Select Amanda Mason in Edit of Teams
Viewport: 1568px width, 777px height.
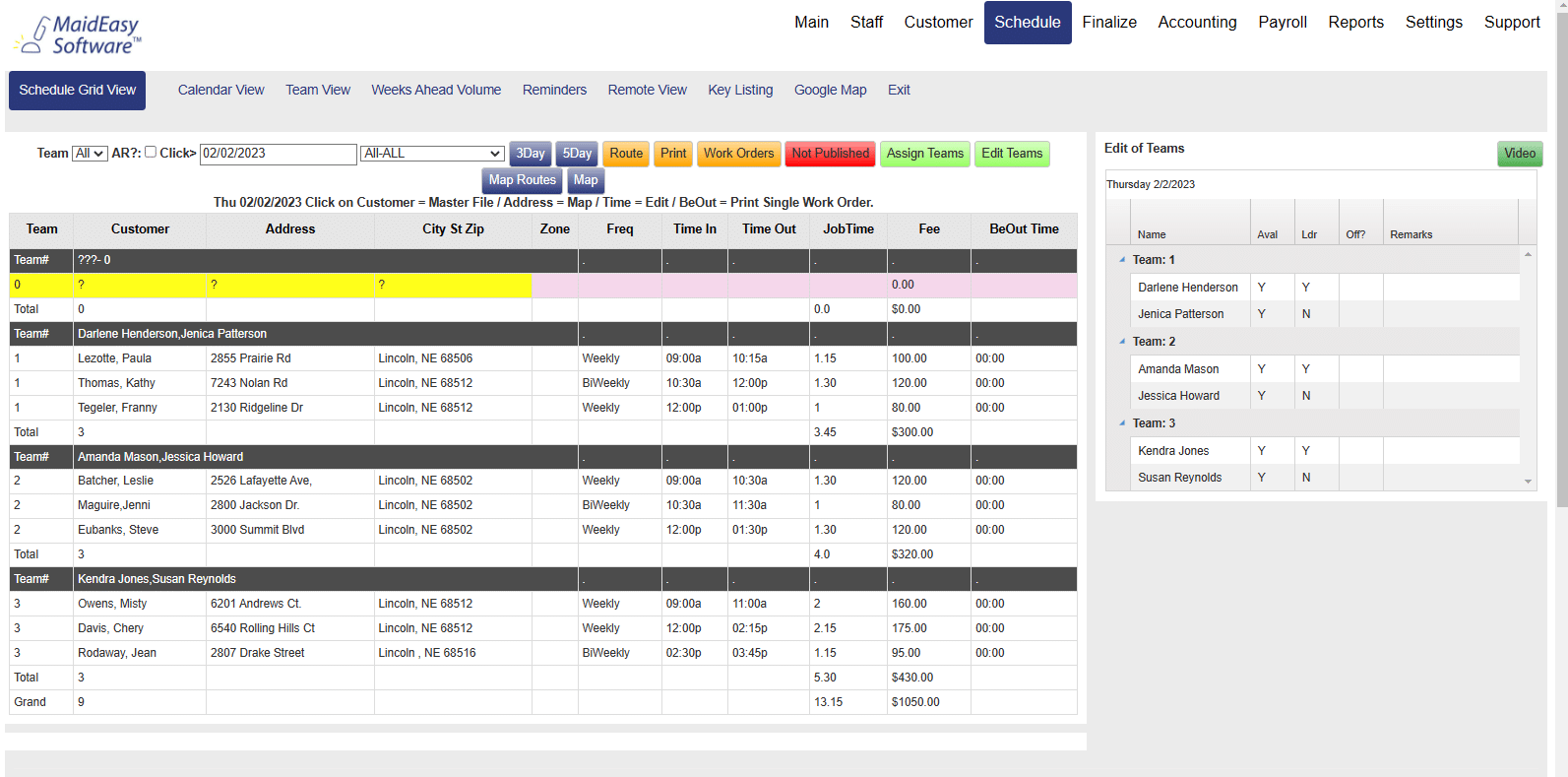pos(1178,369)
